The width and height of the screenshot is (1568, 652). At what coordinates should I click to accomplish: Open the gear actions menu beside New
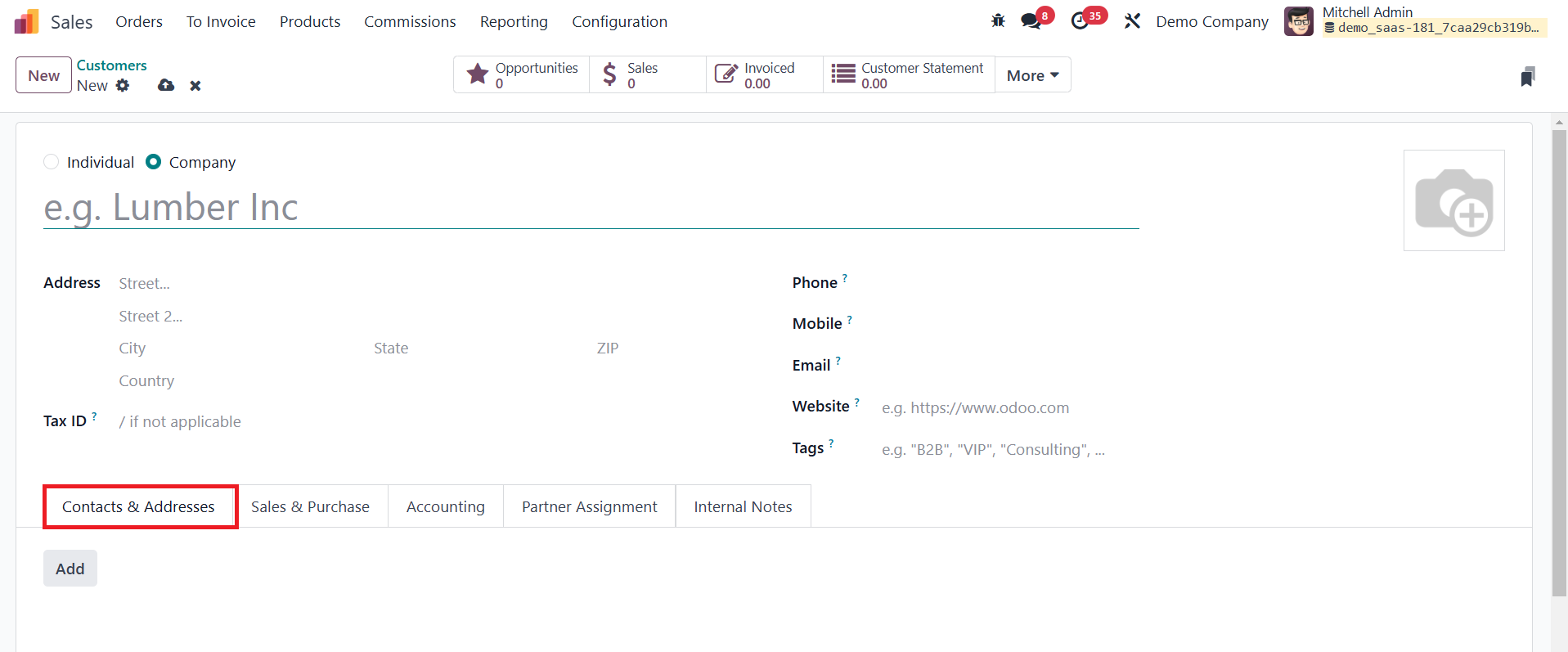123,85
